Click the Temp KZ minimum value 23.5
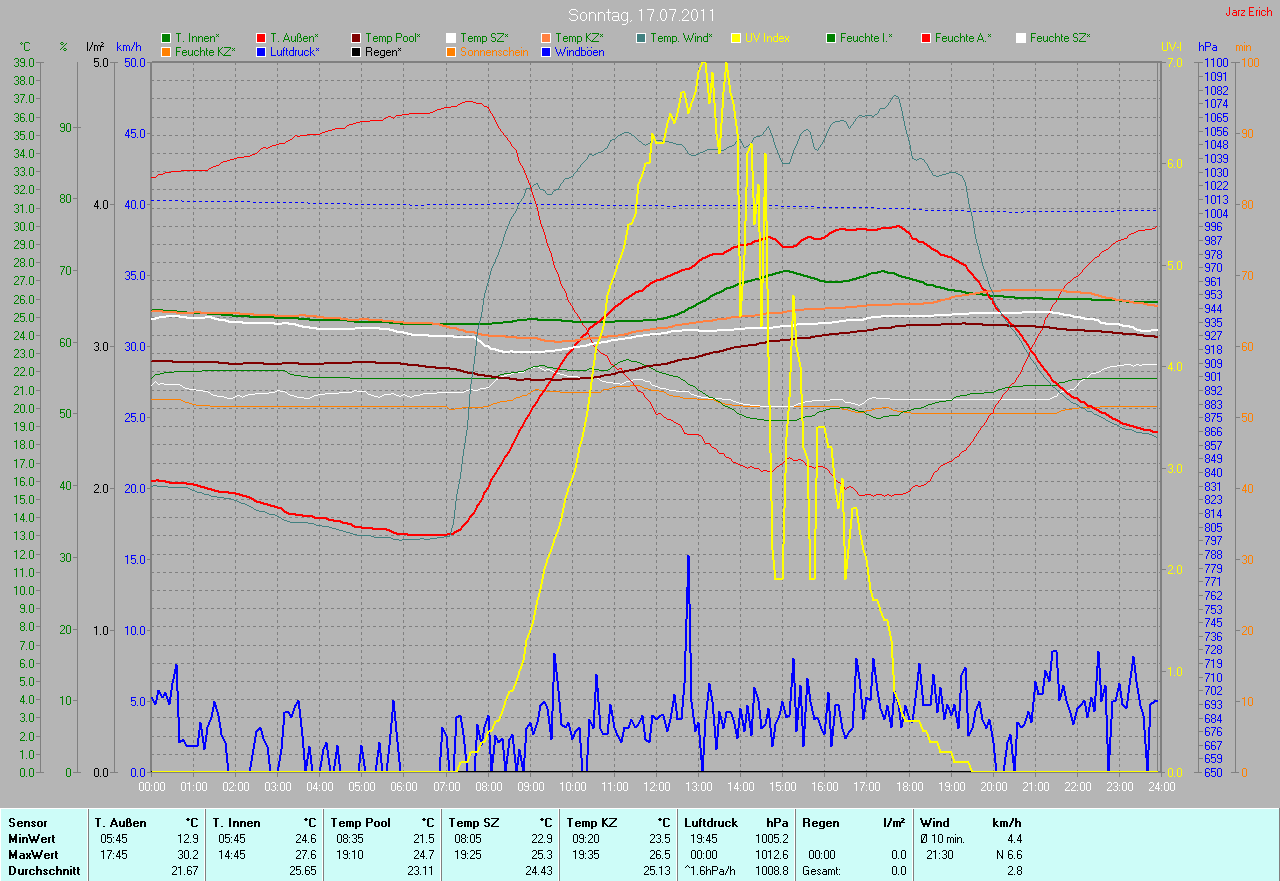This screenshot has height=881, width=1280. [x=659, y=839]
